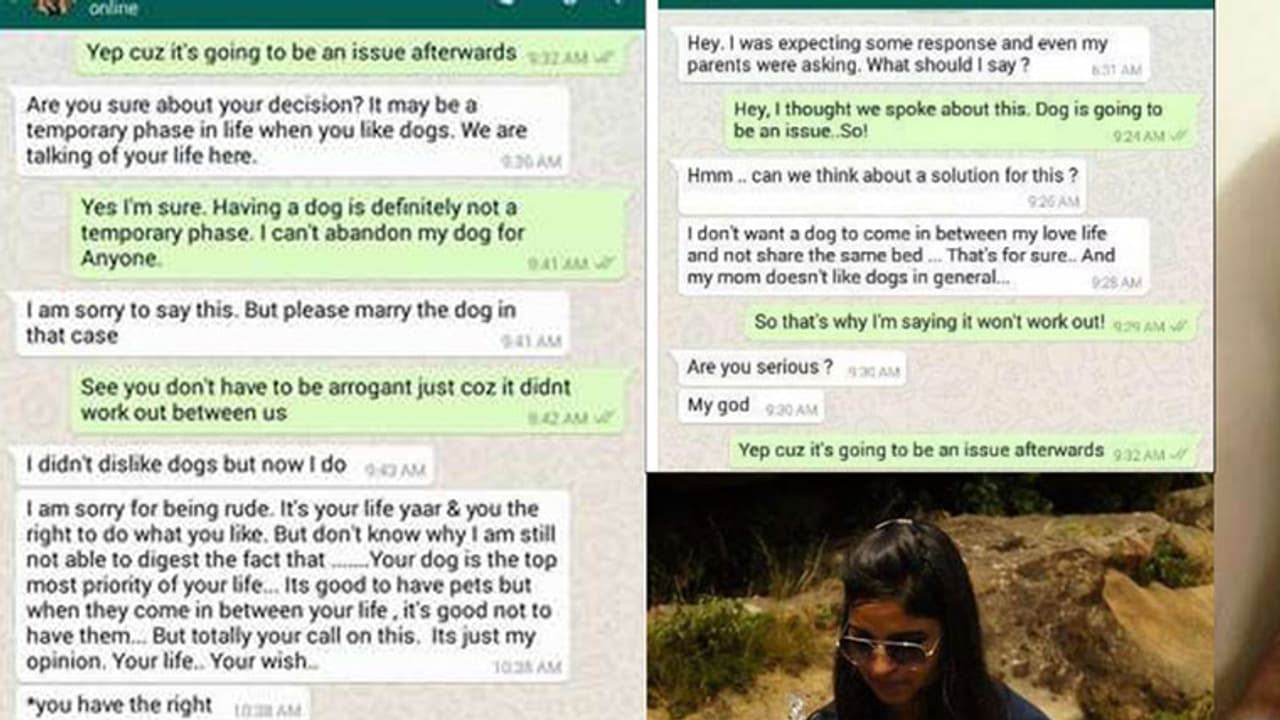Select the 'I didn't dislike dogs but now I do' message

[222, 465]
